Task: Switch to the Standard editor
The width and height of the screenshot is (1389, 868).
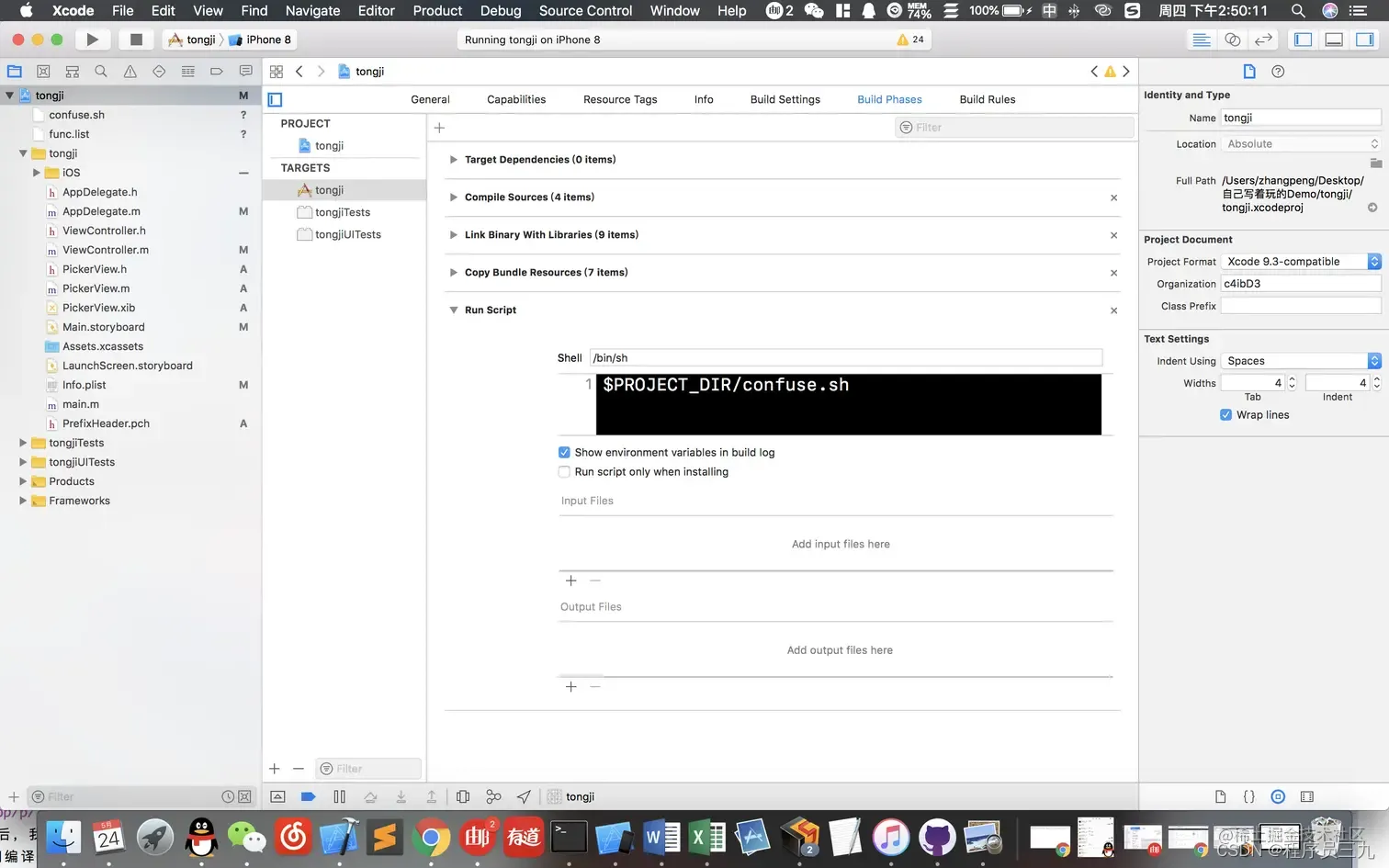Action: [1201, 39]
